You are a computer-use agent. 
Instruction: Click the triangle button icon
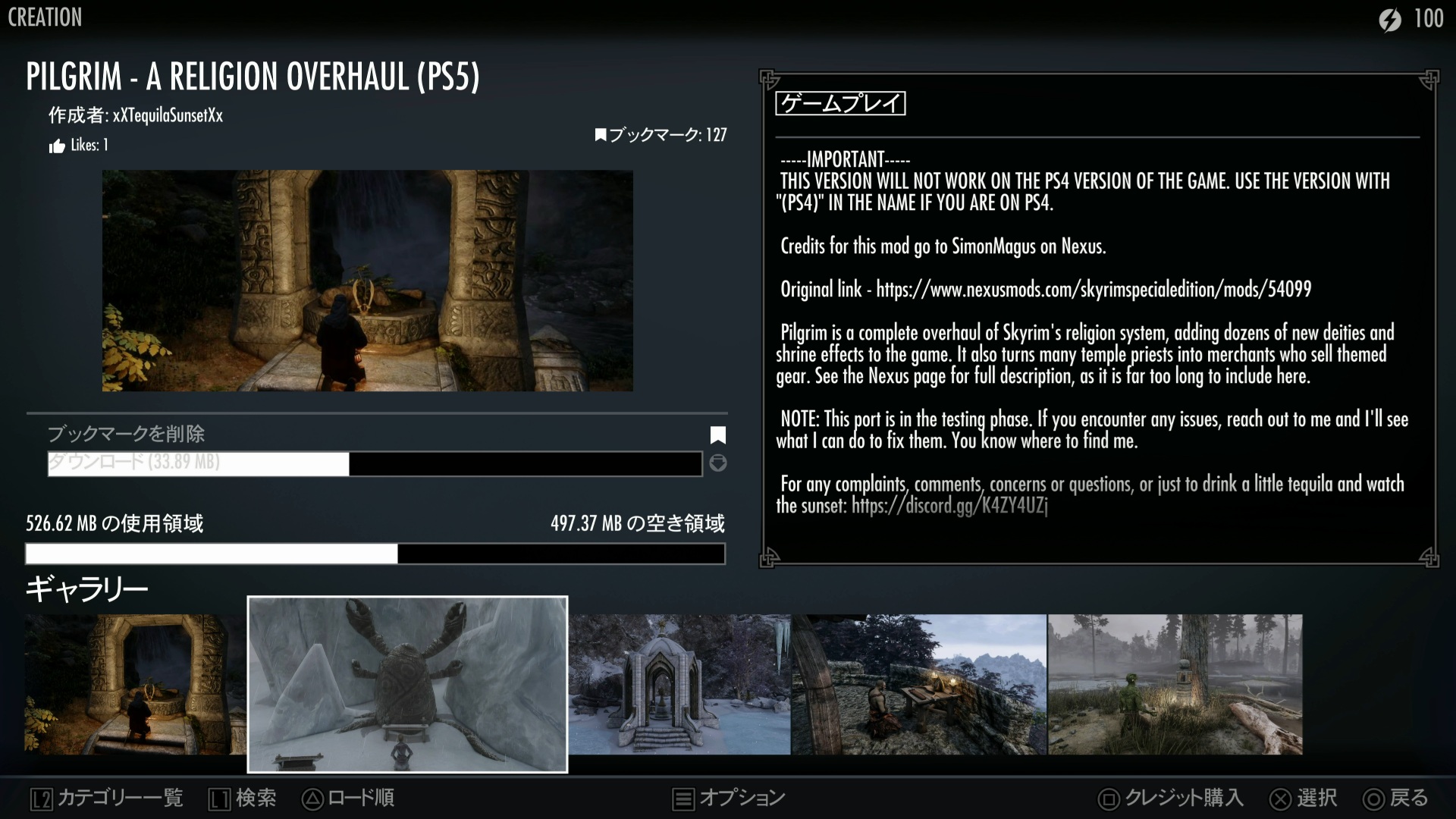312,799
